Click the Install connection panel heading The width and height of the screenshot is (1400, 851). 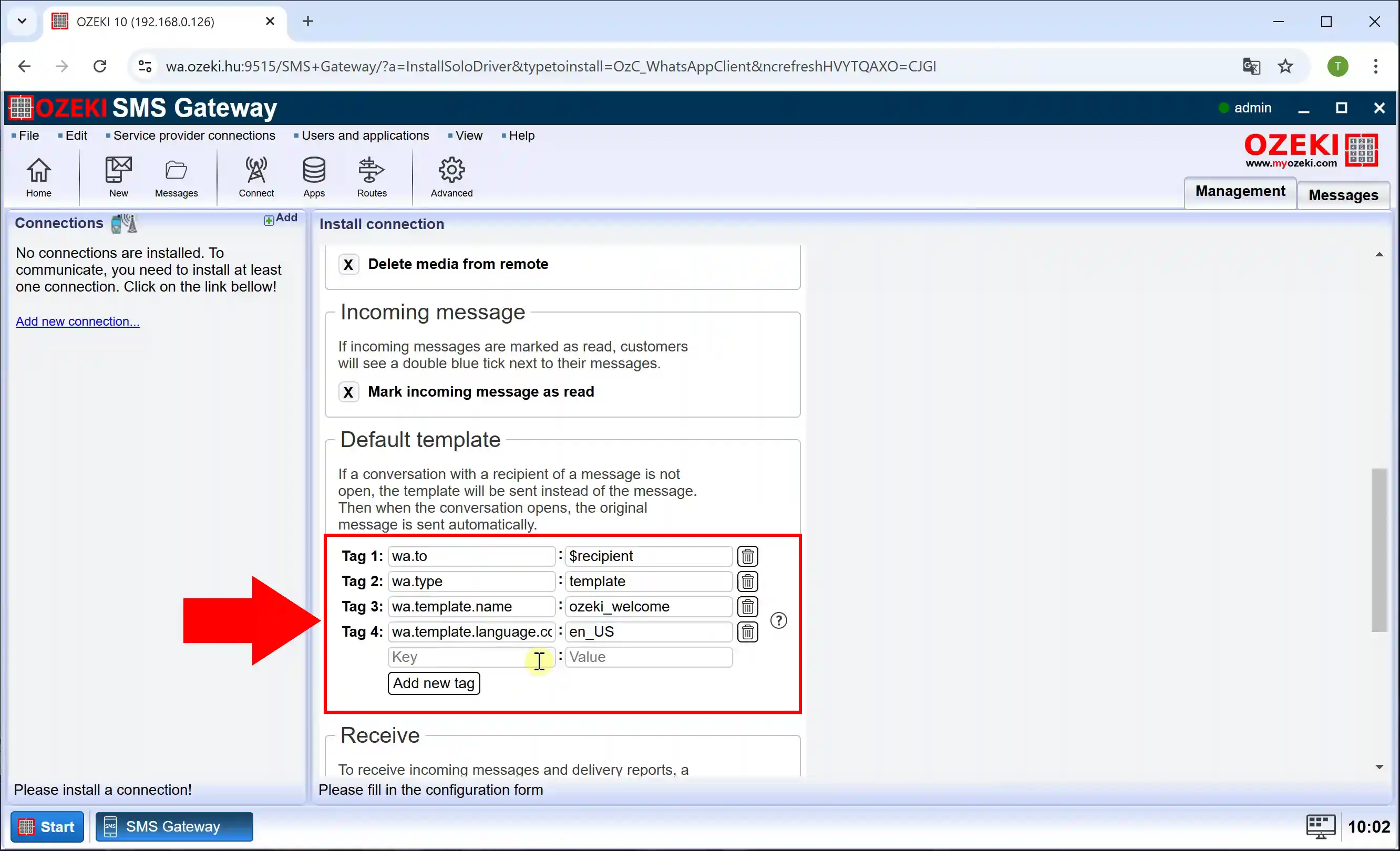point(381,224)
